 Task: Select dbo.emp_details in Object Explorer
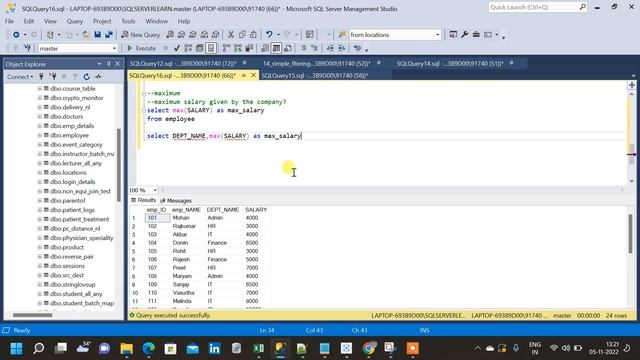point(72,126)
